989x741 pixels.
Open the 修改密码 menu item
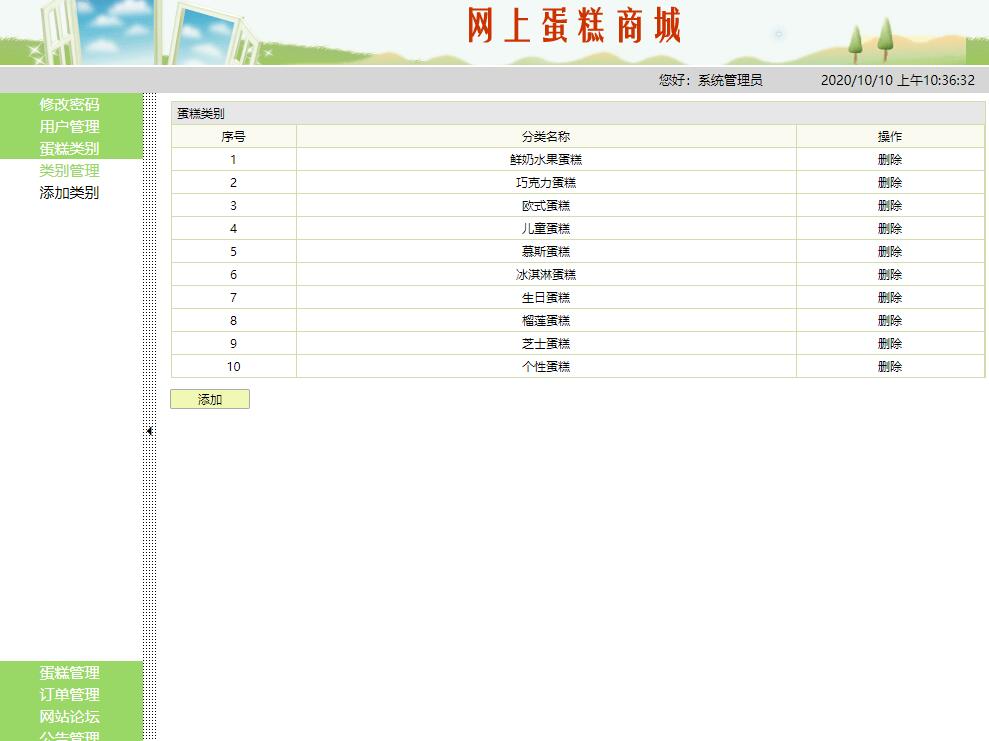pyautogui.click(x=67, y=105)
